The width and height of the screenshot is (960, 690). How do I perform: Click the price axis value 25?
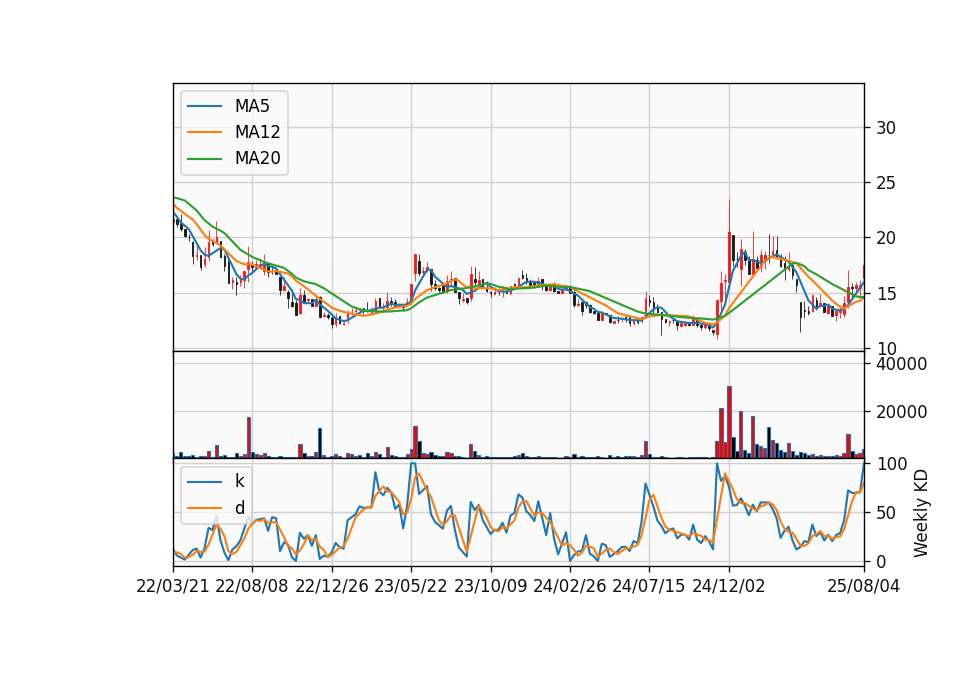coord(886,183)
